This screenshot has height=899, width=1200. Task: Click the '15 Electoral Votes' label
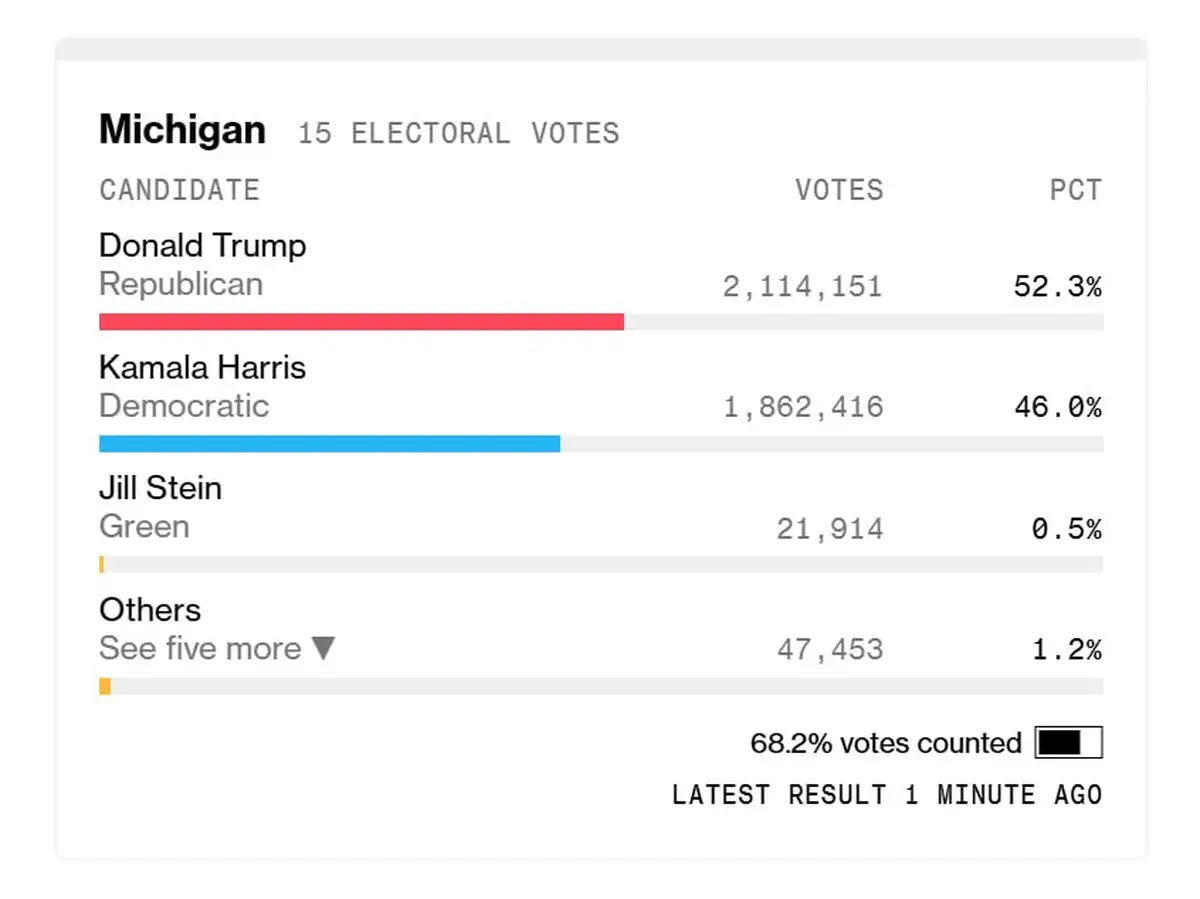point(459,133)
